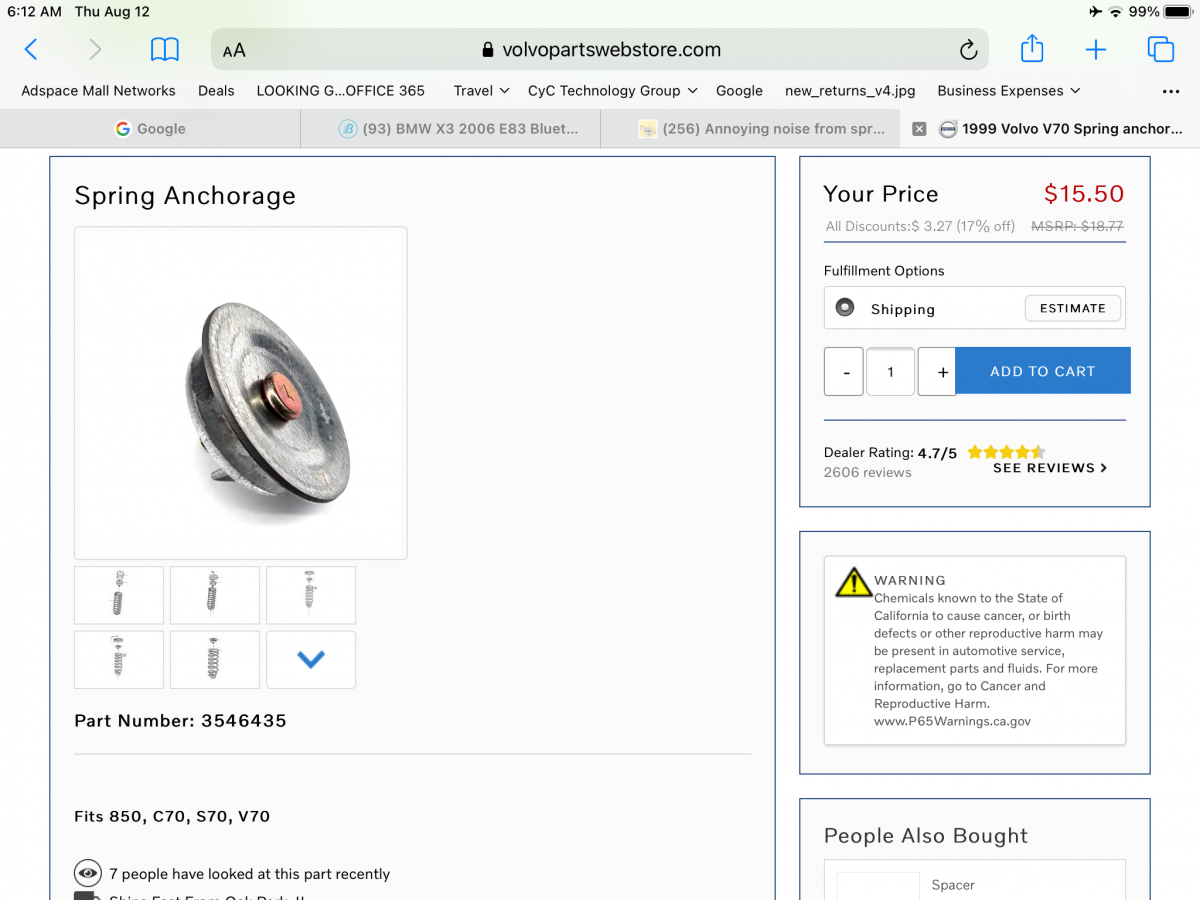
Task: Open a new tab with the plus icon
Action: click(x=1096, y=49)
